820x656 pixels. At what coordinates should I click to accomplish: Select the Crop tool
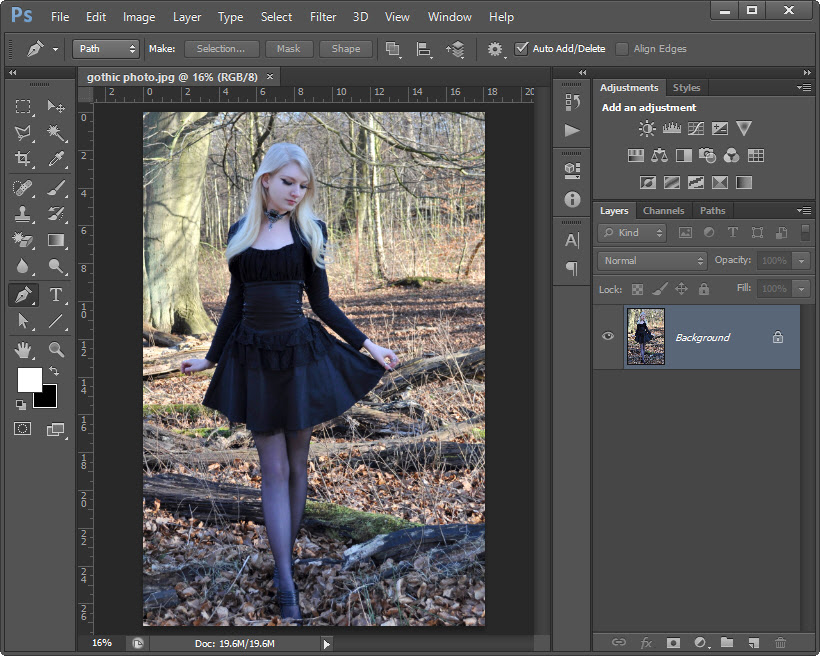tap(23, 159)
